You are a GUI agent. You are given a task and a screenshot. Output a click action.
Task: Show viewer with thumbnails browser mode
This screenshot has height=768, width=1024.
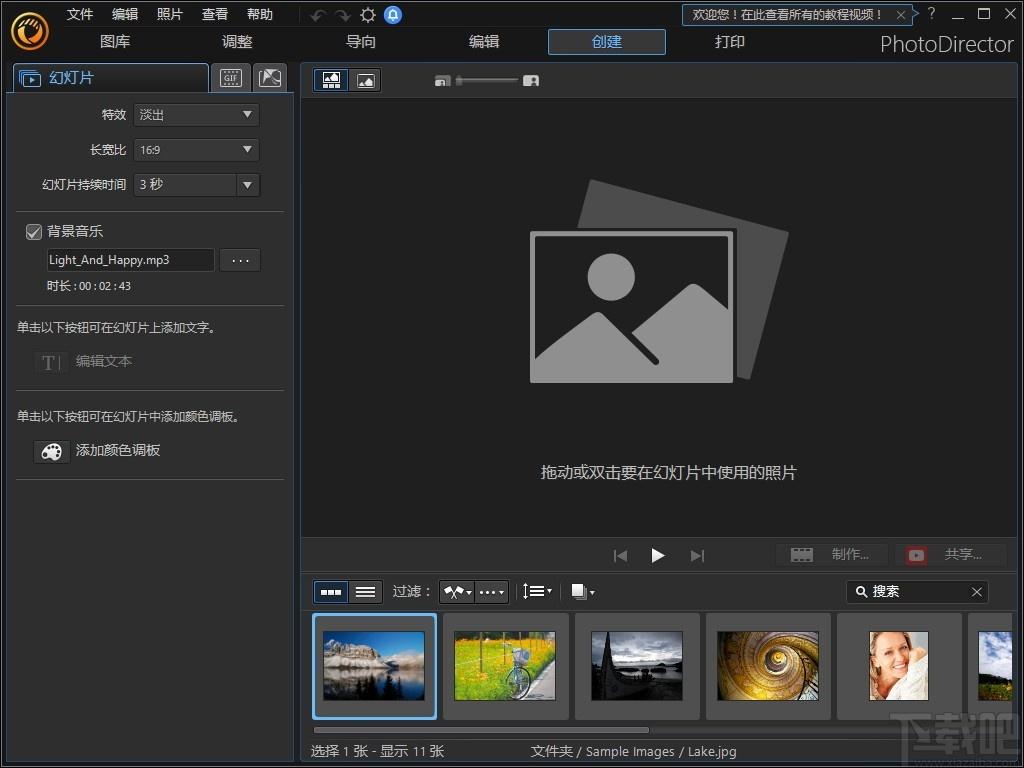point(331,80)
